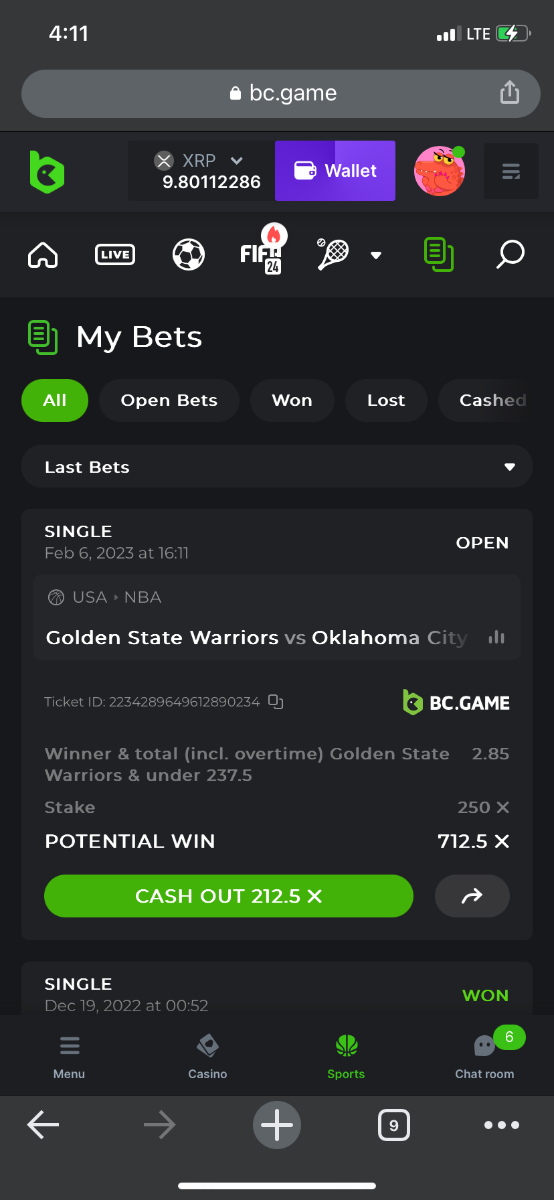The height and width of the screenshot is (1200, 554).
Task: Filter bets by Won
Action: click(292, 400)
